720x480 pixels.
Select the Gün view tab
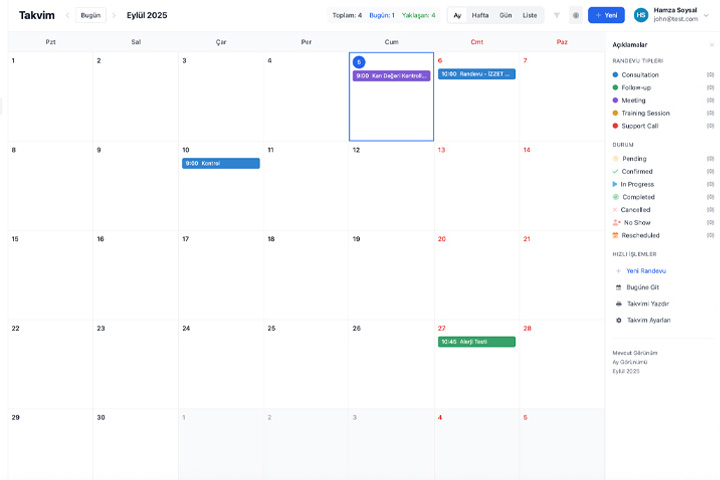505,15
